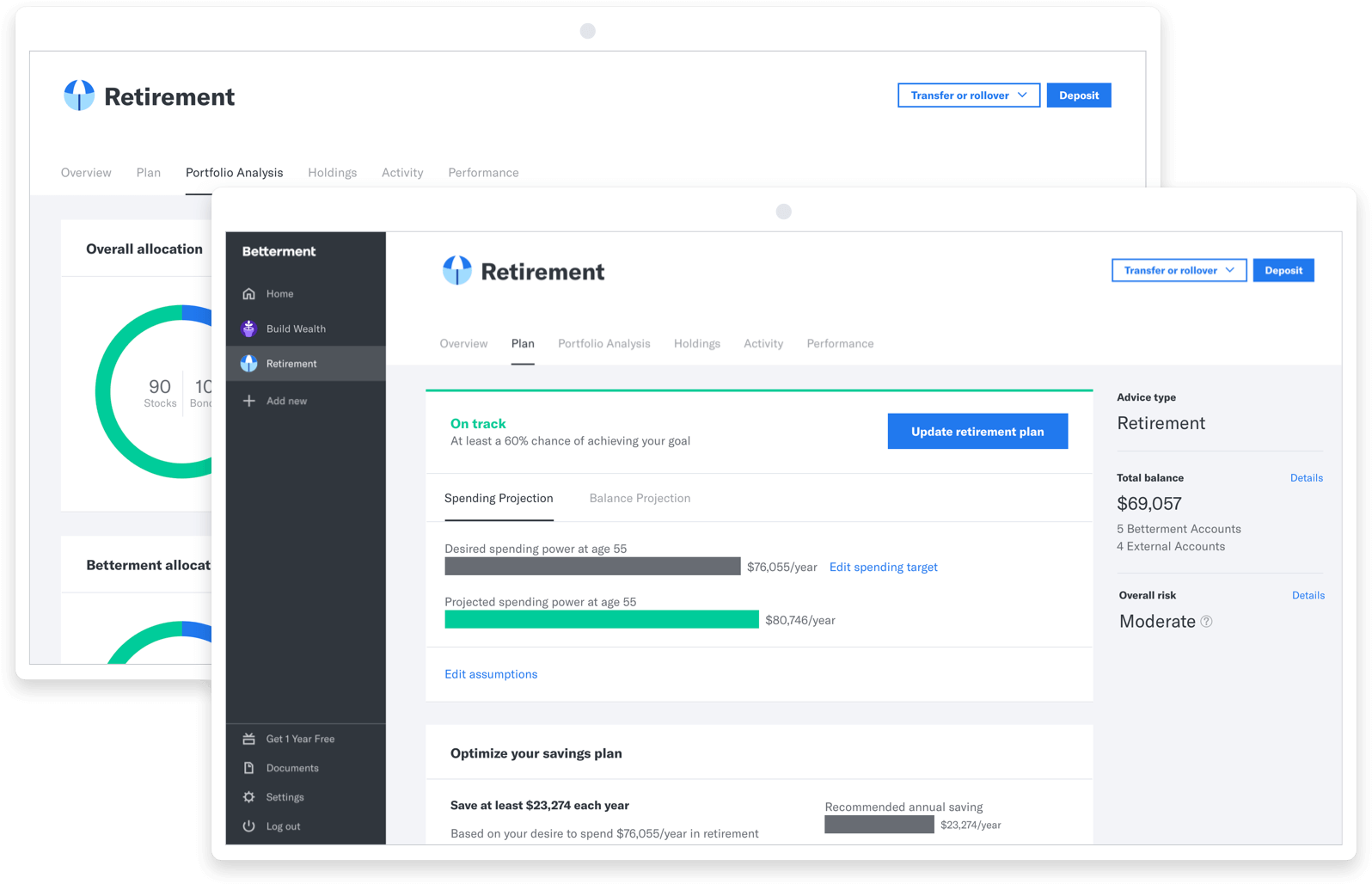Switch to the Balance Projection tab

click(x=640, y=499)
